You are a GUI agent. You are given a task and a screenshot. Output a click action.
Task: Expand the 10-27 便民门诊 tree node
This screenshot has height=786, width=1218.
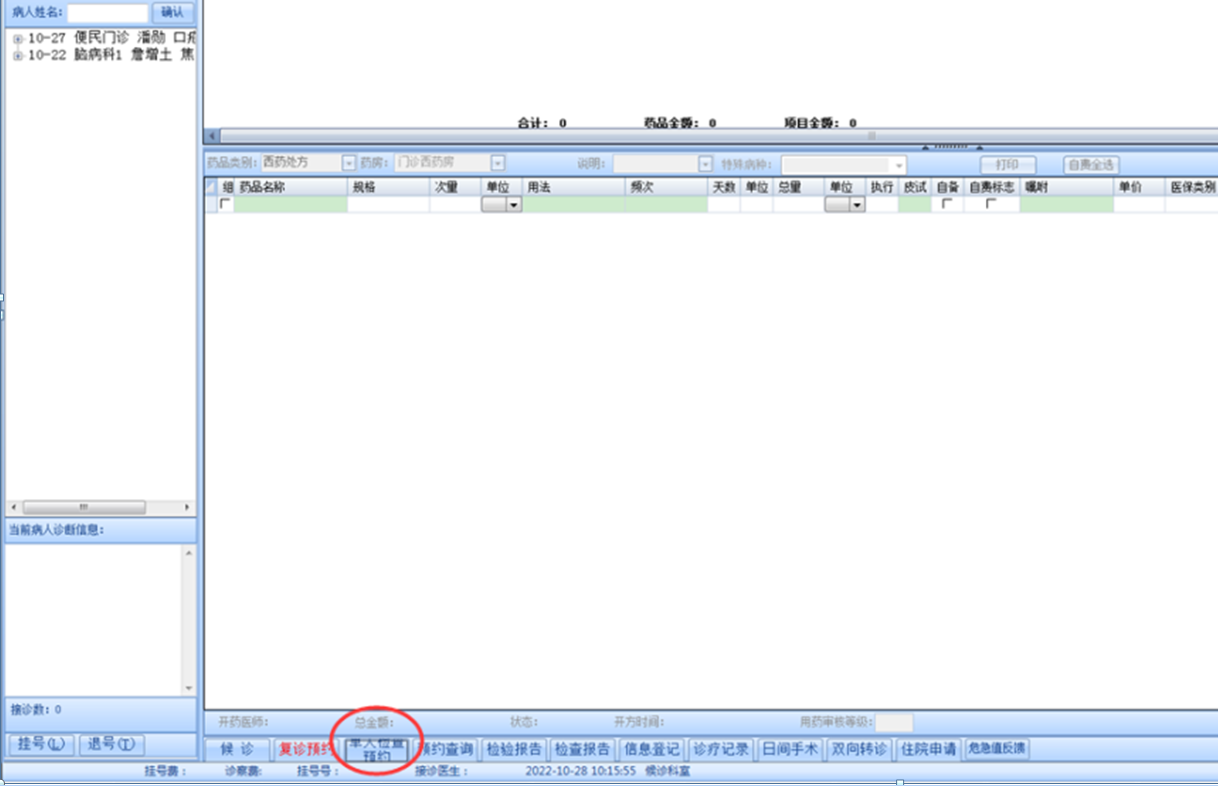(x=17, y=38)
